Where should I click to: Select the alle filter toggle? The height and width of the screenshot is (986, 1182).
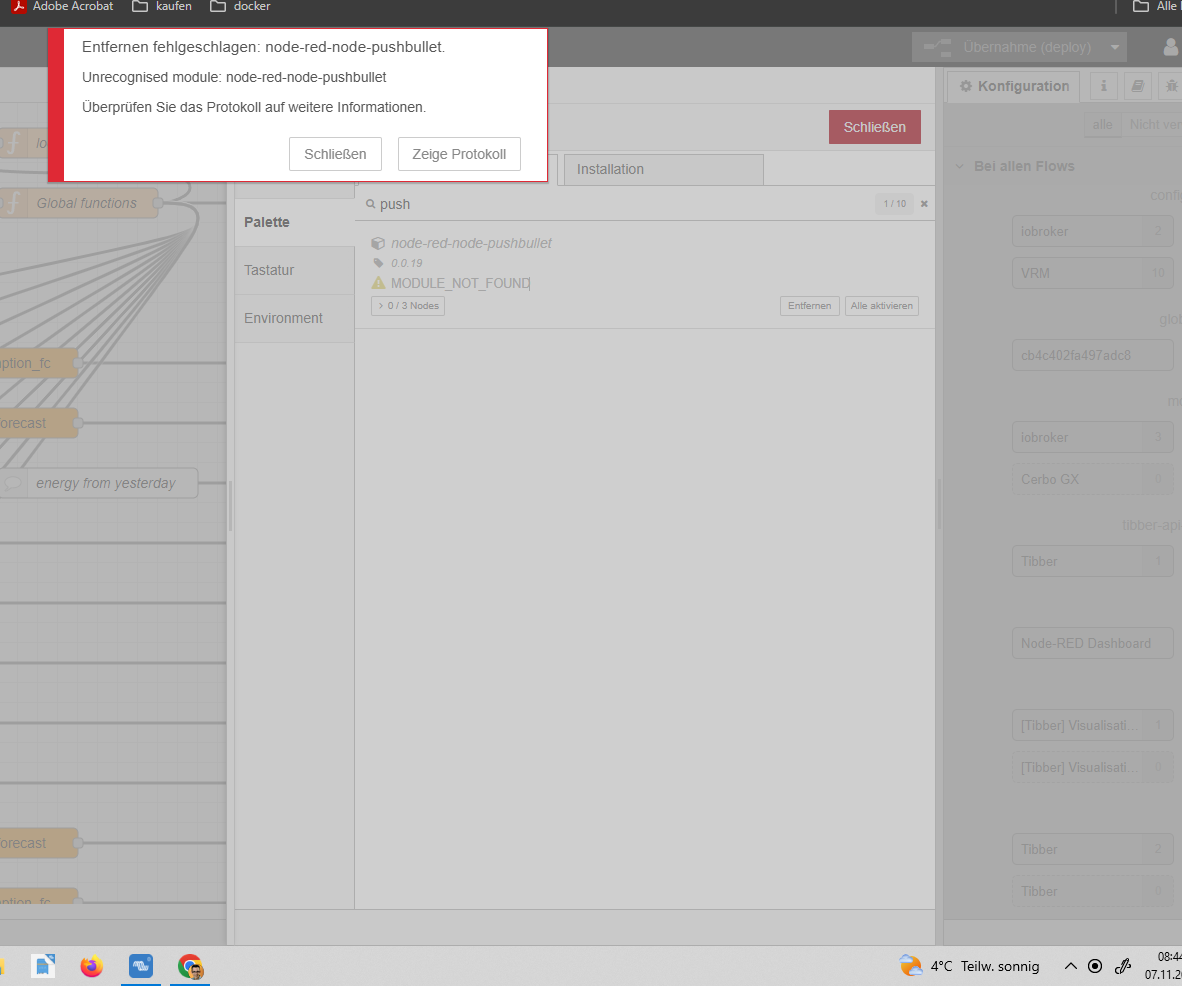[1102, 124]
